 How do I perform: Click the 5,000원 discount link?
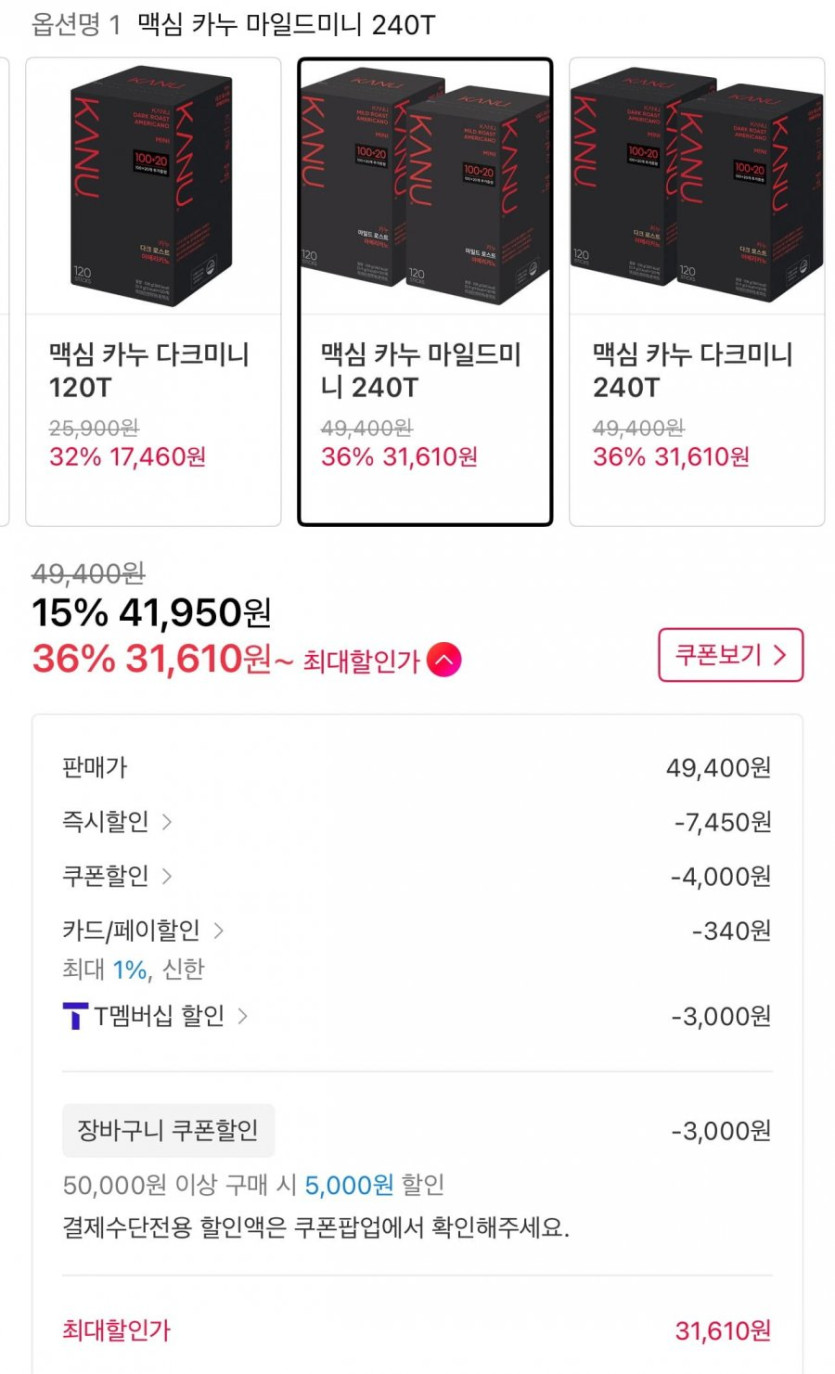click(349, 1185)
